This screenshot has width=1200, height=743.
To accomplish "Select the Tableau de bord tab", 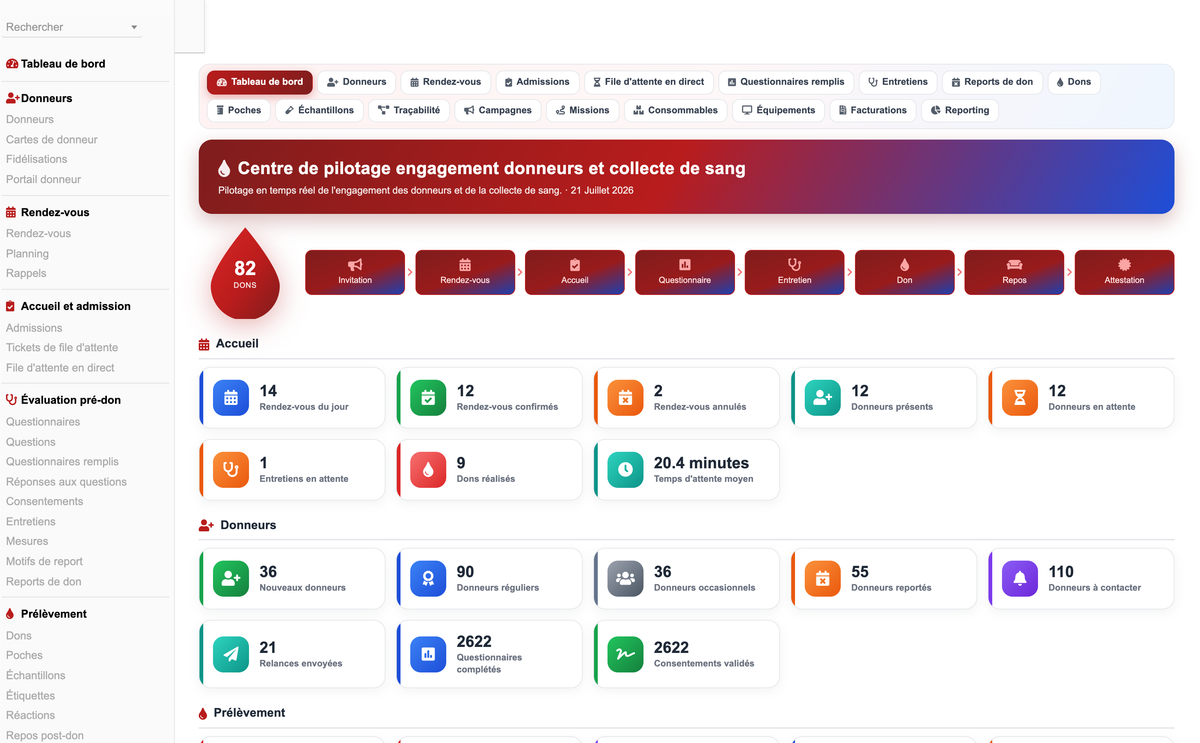I will tap(260, 82).
